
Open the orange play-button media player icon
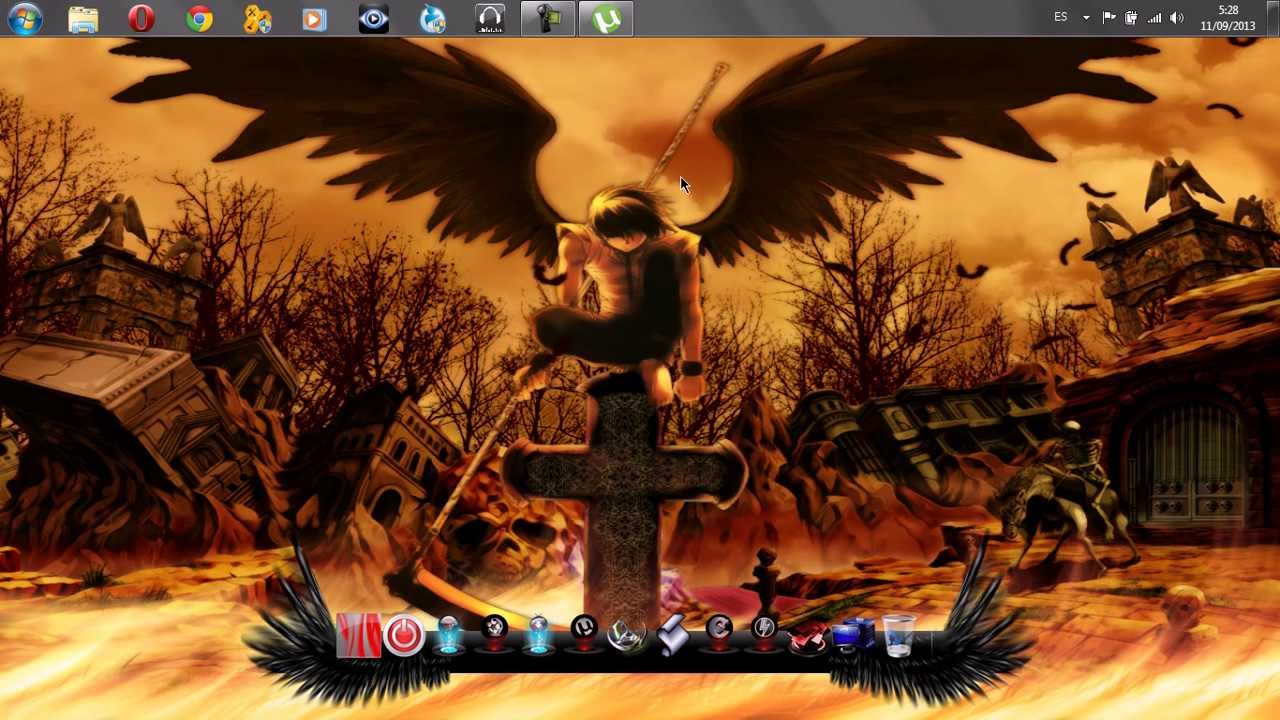pyautogui.click(x=315, y=18)
